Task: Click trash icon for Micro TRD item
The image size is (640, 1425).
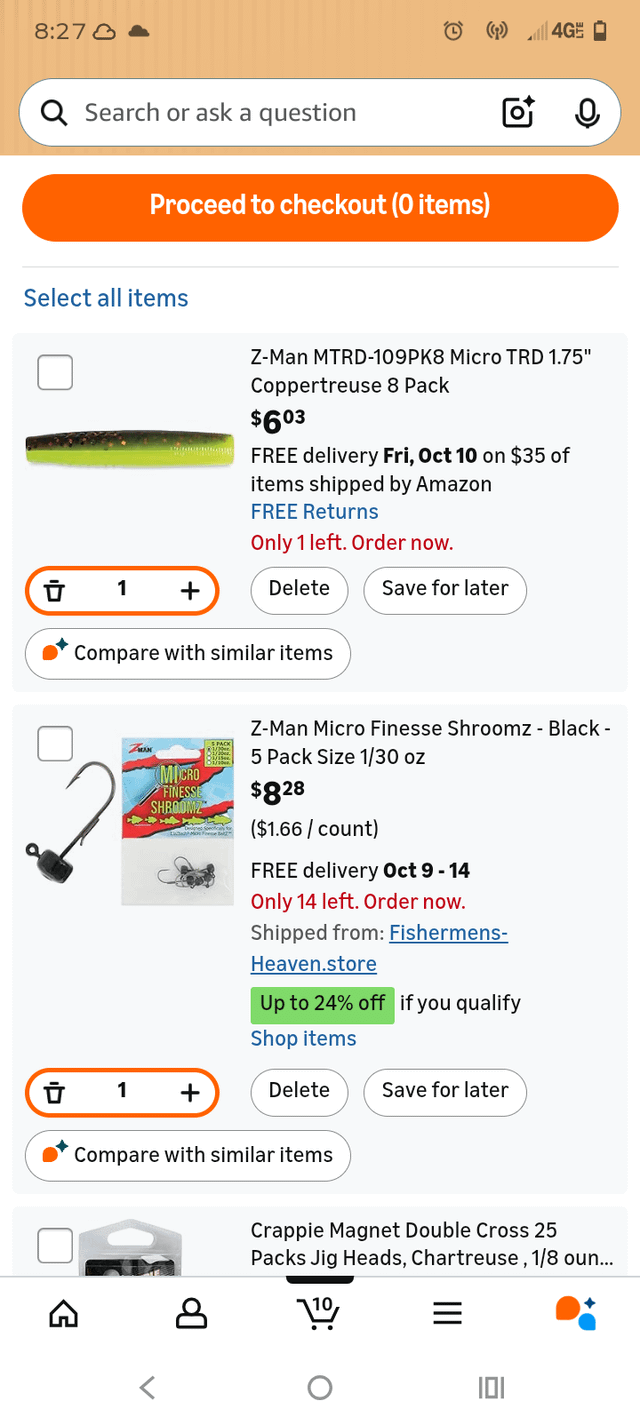Action: (x=55, y=589)
